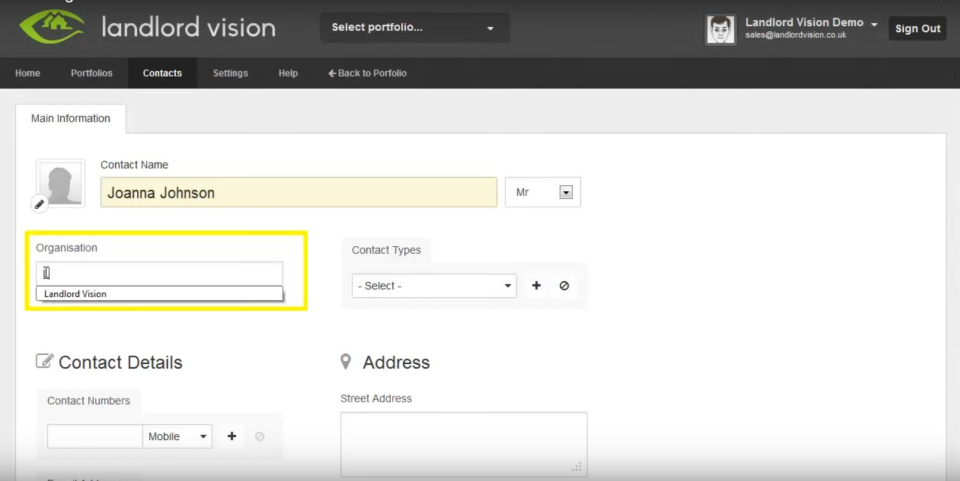960x481 pixels.
Task: Open the Contacts menu item
Action: pyautogui.click(x=162, y=73)
